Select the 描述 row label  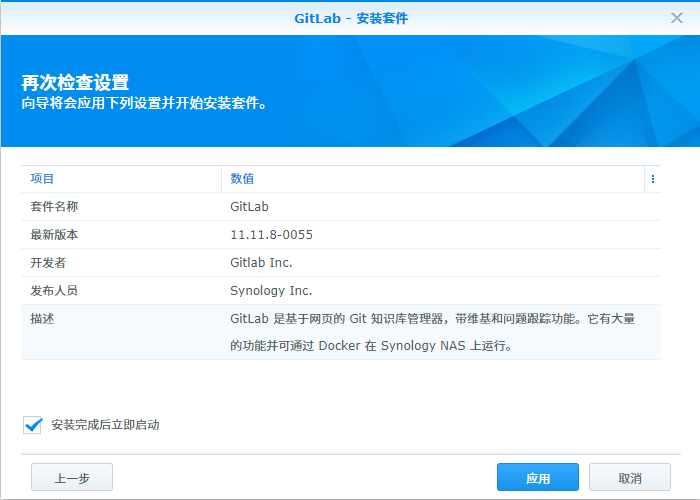click(x=42, y=319)
